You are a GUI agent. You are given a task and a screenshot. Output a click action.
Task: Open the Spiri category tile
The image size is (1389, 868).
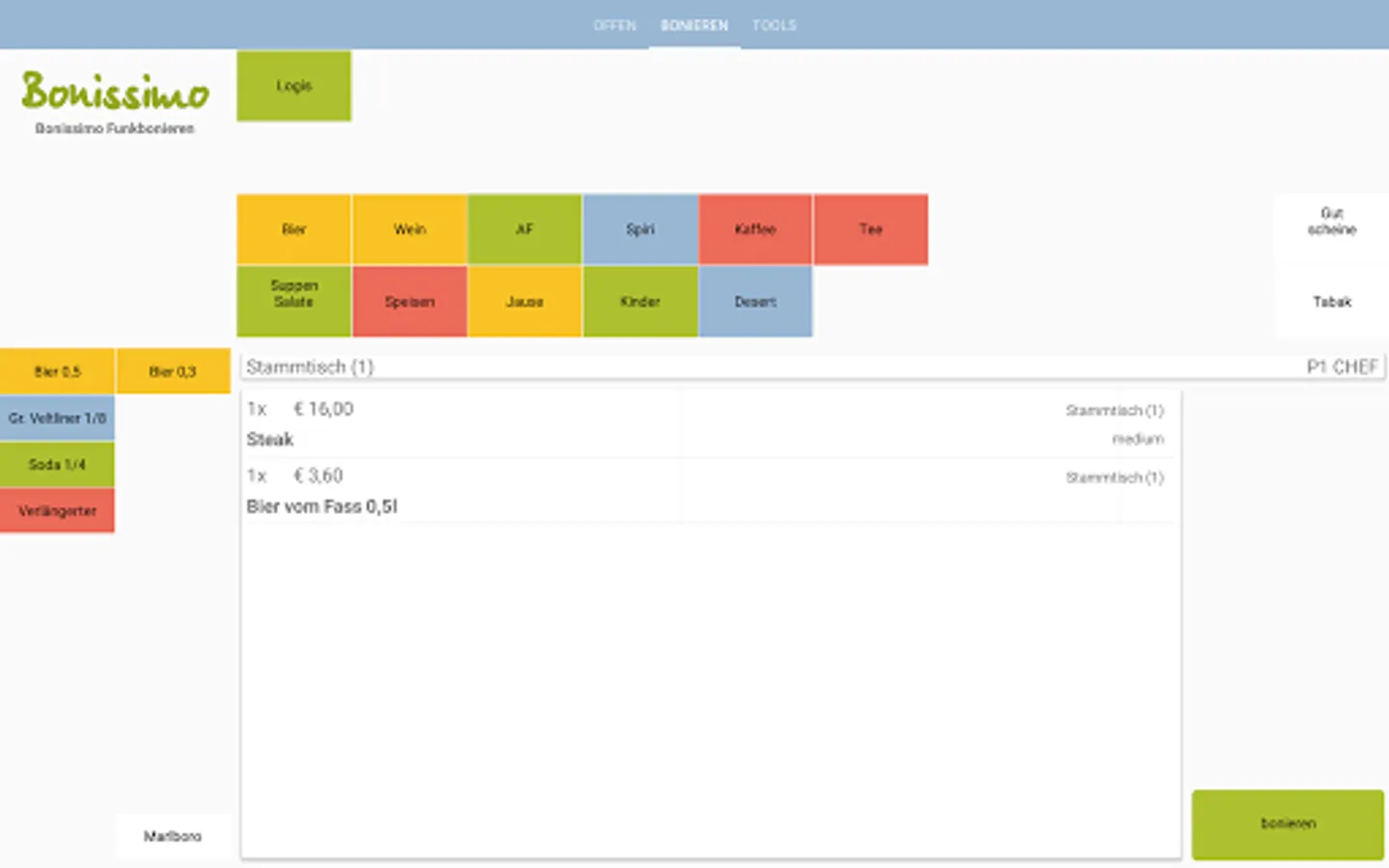tap(640, 230)
